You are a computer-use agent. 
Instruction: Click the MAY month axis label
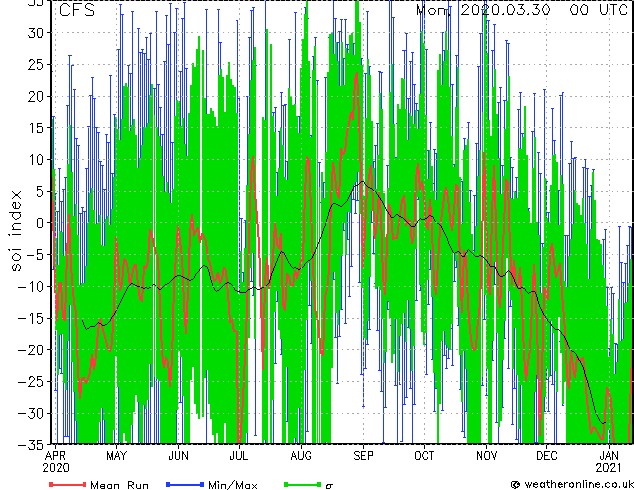(x=116, y=456)
